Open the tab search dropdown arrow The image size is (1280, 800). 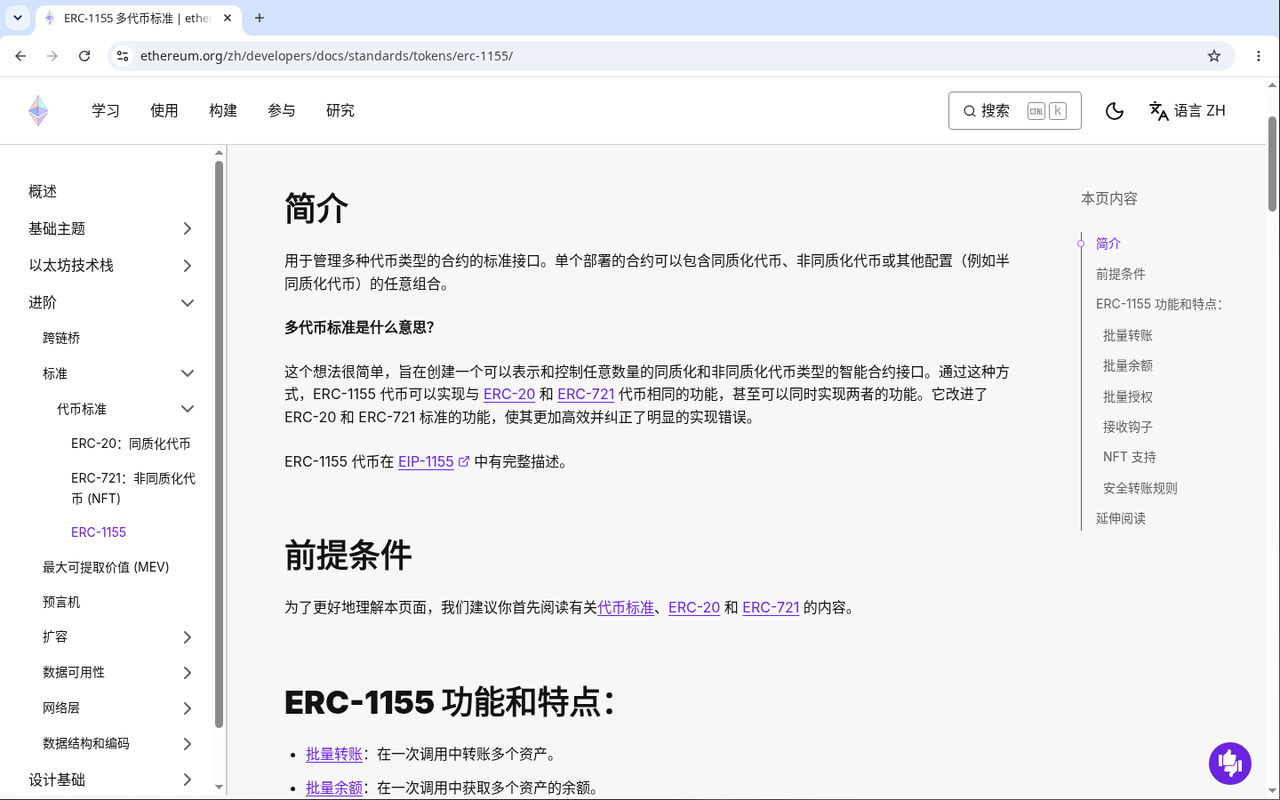tap(18, 18)
